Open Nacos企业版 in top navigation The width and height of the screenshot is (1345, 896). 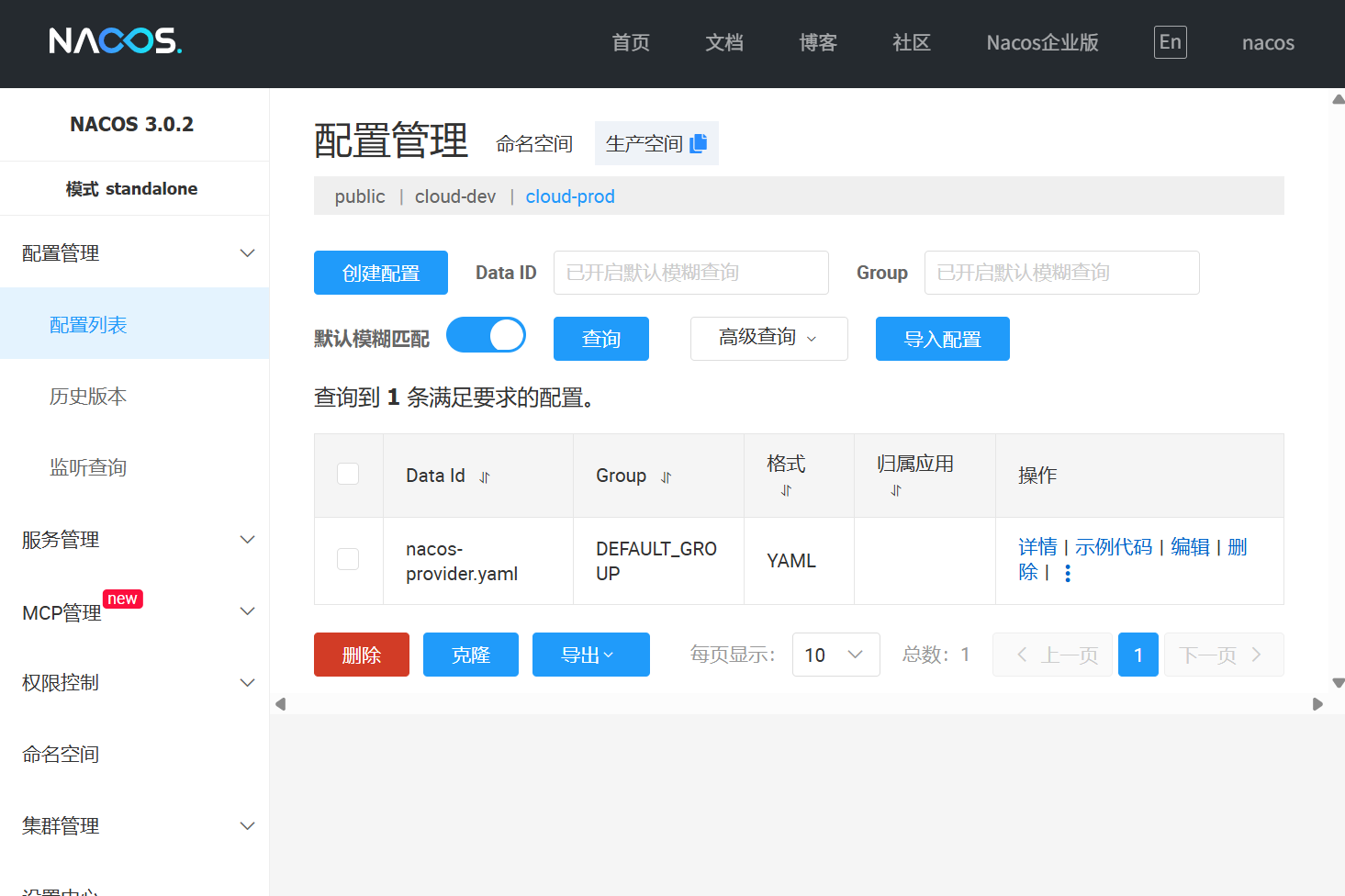pos(1042,42)
